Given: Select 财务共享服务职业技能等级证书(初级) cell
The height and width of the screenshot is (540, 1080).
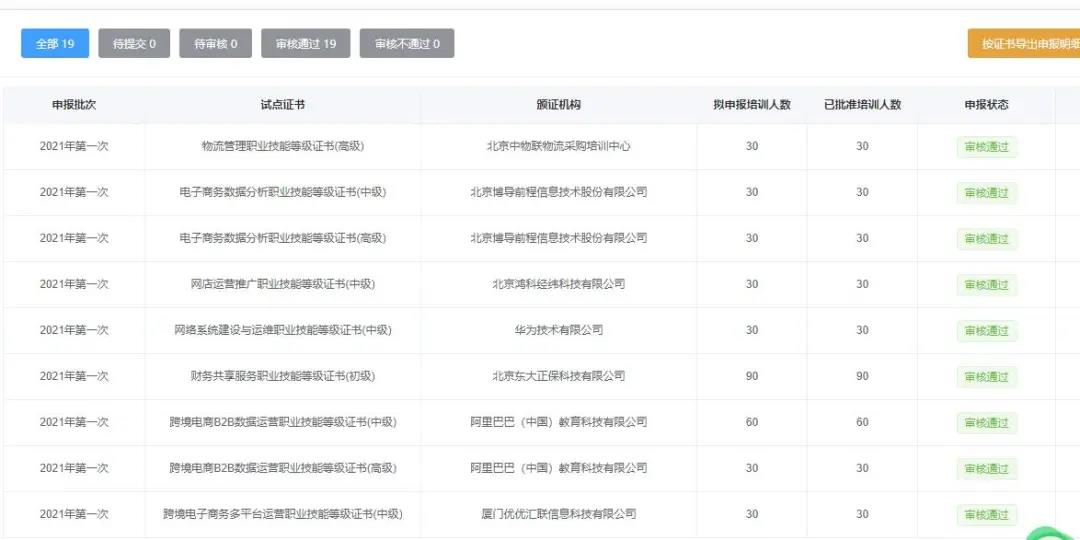Looking at the screenshot, I should point(282,376).
